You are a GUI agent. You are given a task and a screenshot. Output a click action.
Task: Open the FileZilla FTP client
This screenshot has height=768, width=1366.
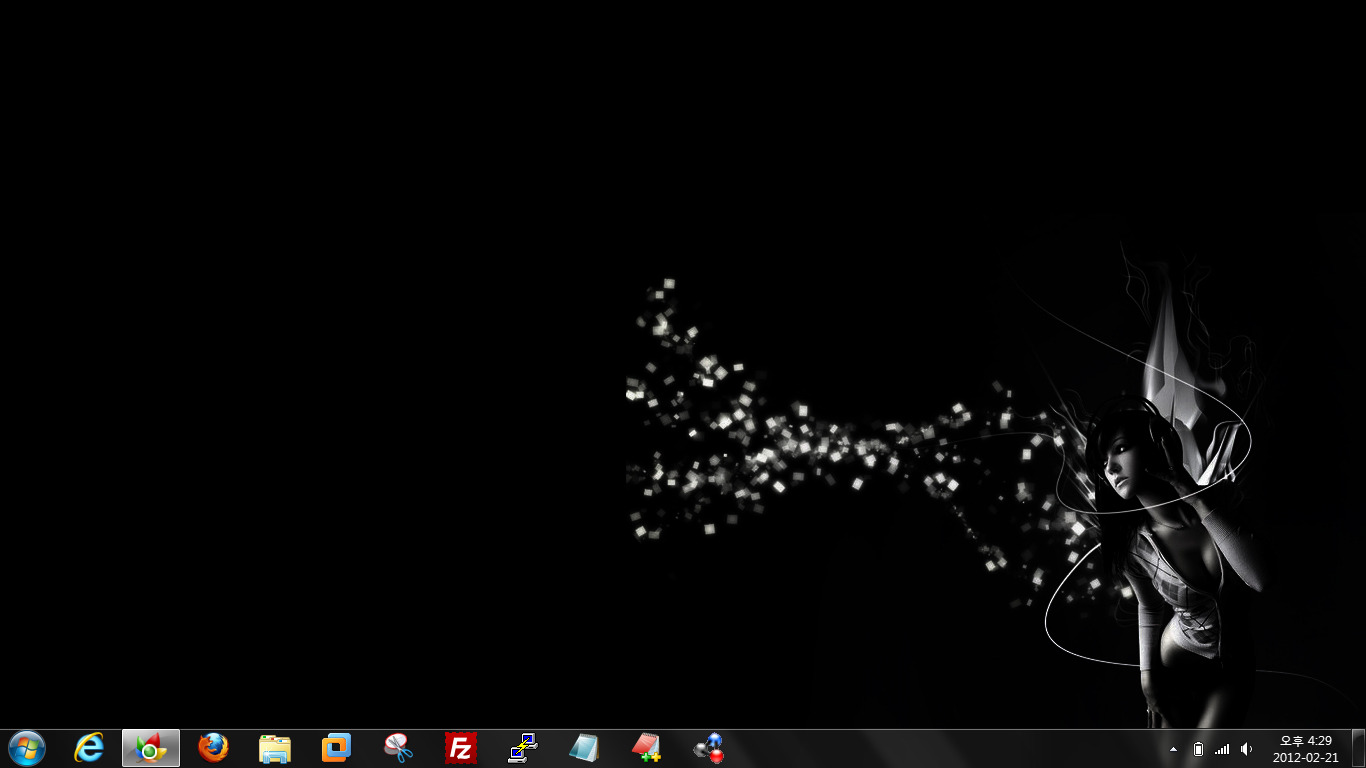pos(461,748)
